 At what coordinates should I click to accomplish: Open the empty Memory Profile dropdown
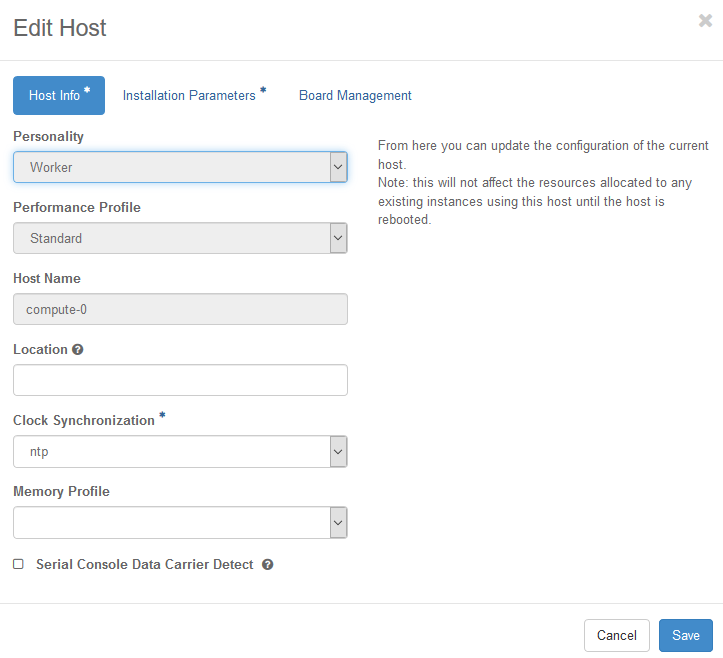180,522
